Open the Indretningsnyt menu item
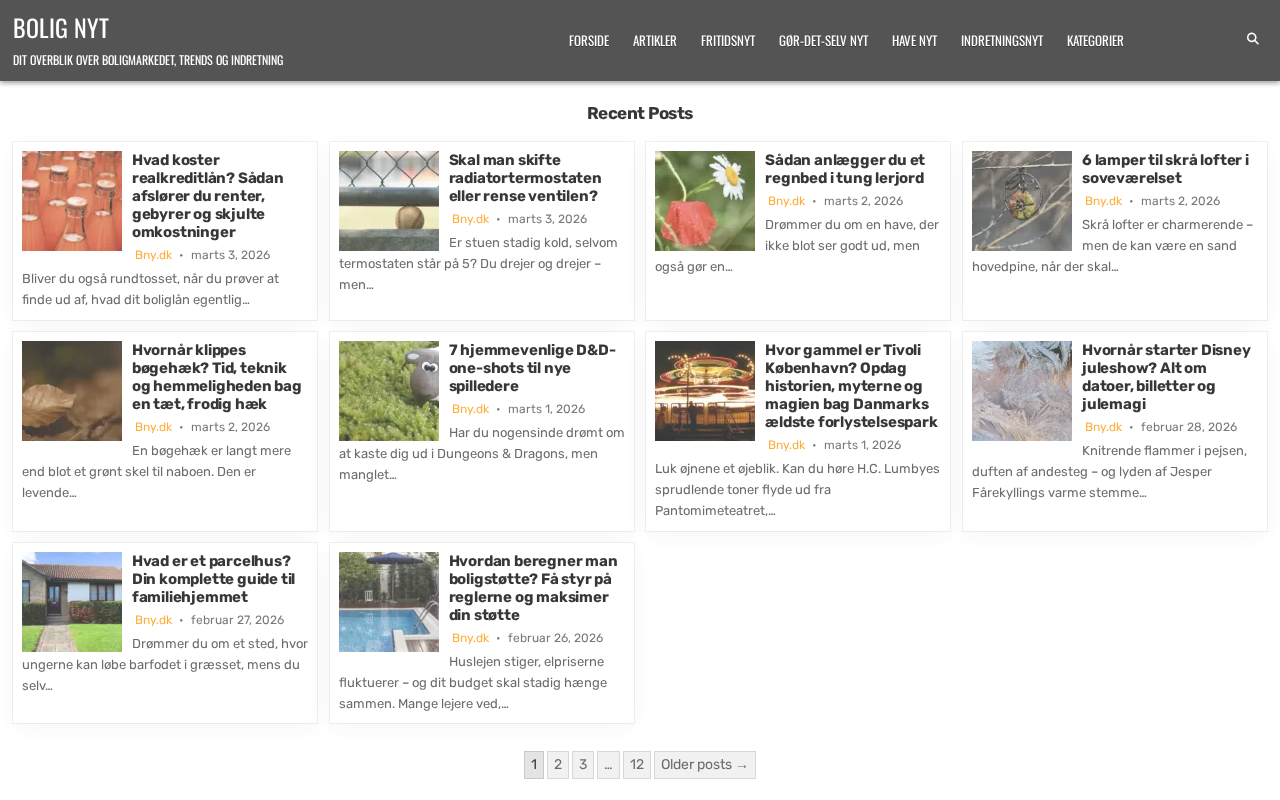Screen dimensions: 1280x800 (x=1001, y=40)
